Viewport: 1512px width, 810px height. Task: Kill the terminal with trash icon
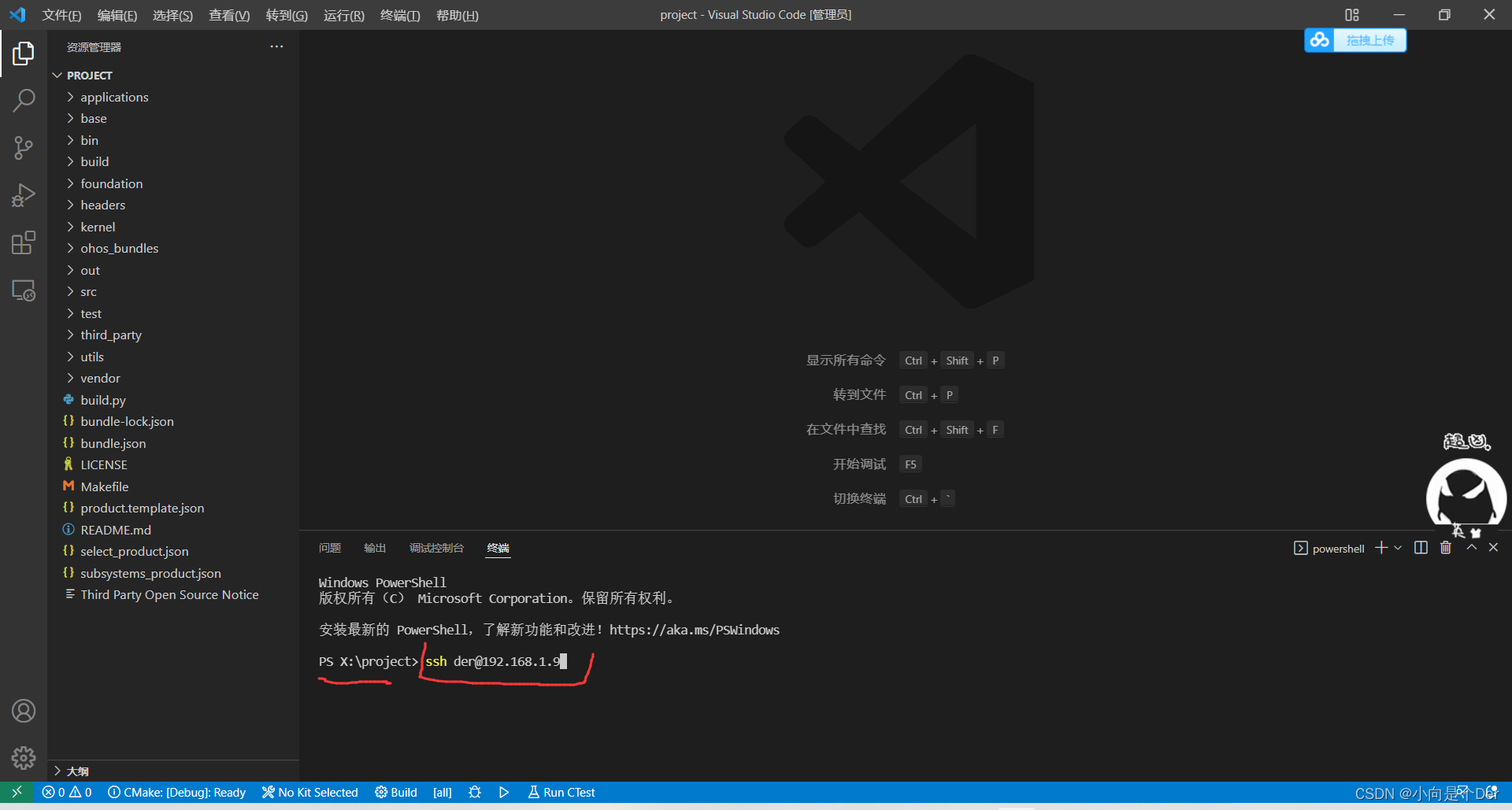(x=1446, y=548)
